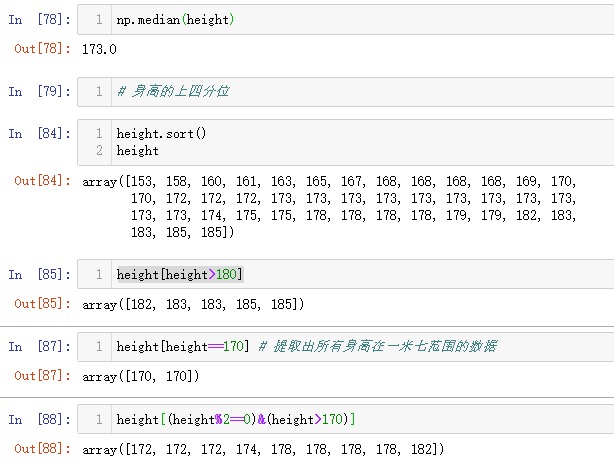Click the sorted height array output
Image resolution: width=614 pixels, height=464 pixels.
point(330,206)
